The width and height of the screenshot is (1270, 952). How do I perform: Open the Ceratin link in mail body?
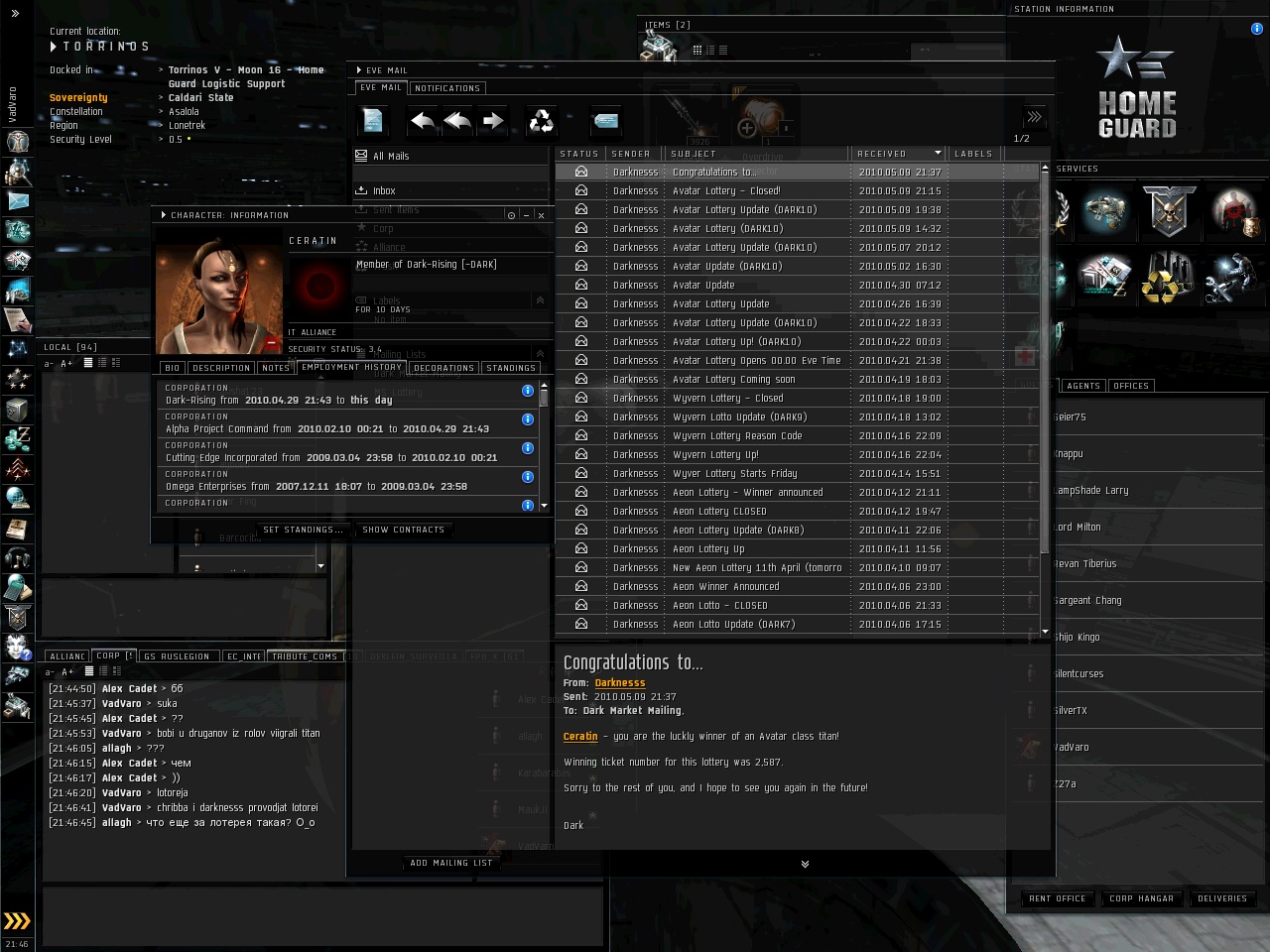click(580, 737)
